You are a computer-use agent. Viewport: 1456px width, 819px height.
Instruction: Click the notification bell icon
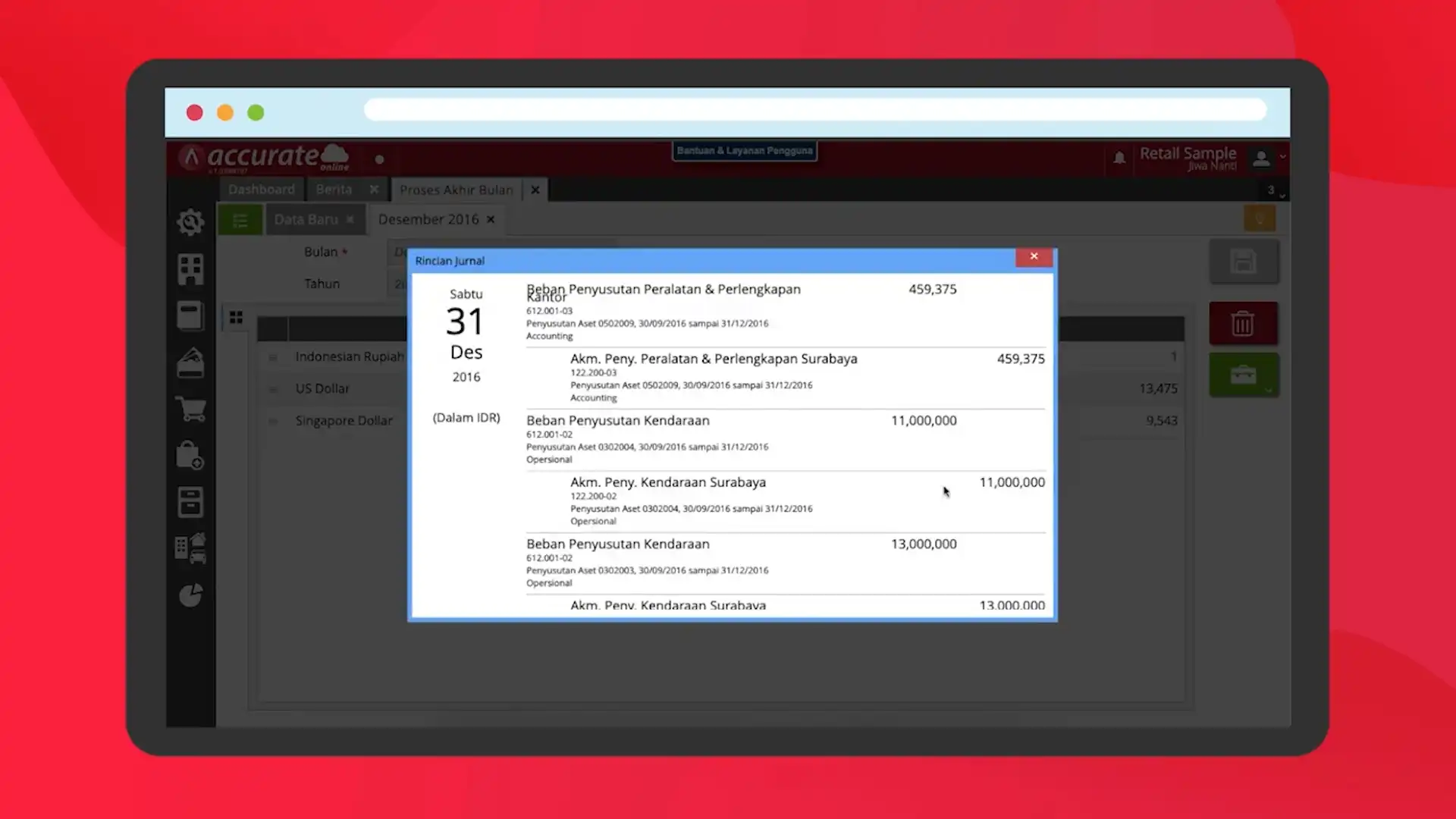1119,158
